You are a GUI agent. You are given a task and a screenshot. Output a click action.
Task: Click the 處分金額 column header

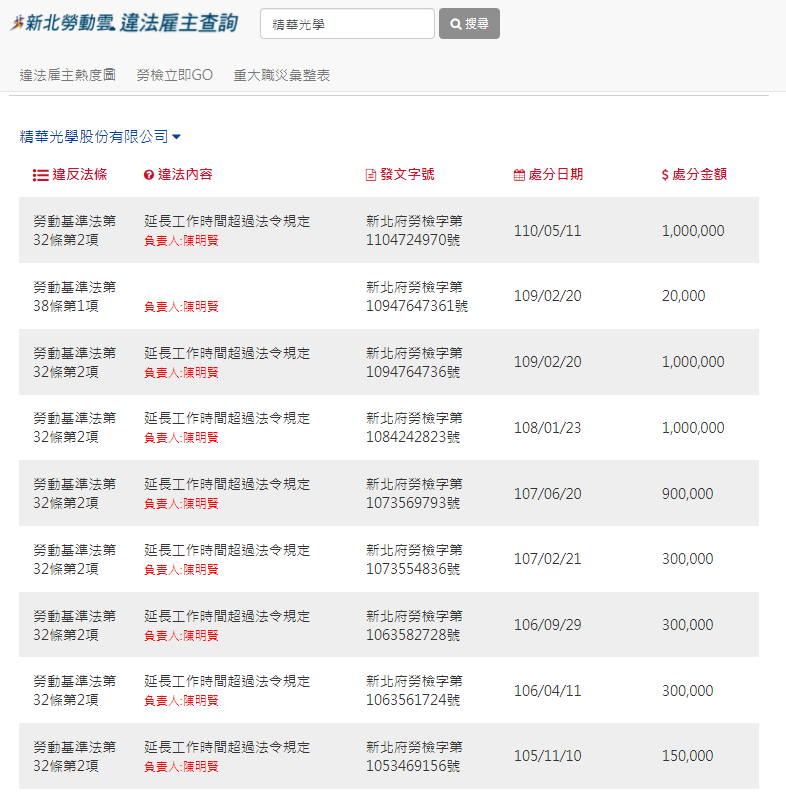pyautogui.click(x=694, y=175)
